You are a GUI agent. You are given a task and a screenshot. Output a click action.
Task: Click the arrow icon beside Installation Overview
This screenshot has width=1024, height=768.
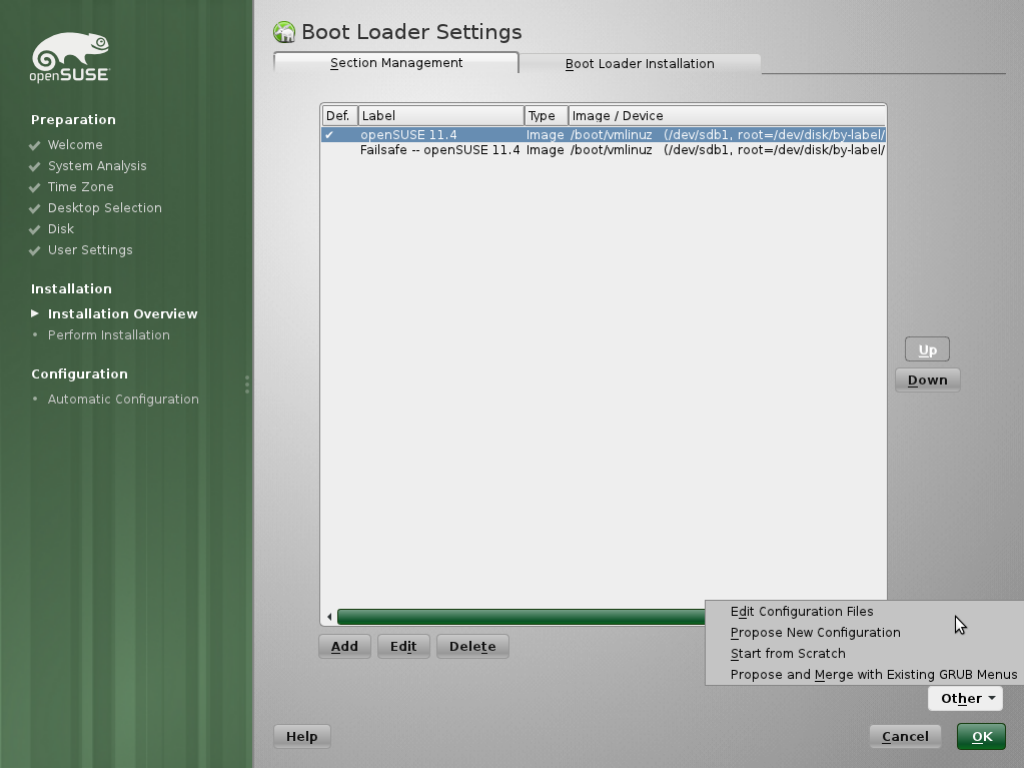coord(33,313)
